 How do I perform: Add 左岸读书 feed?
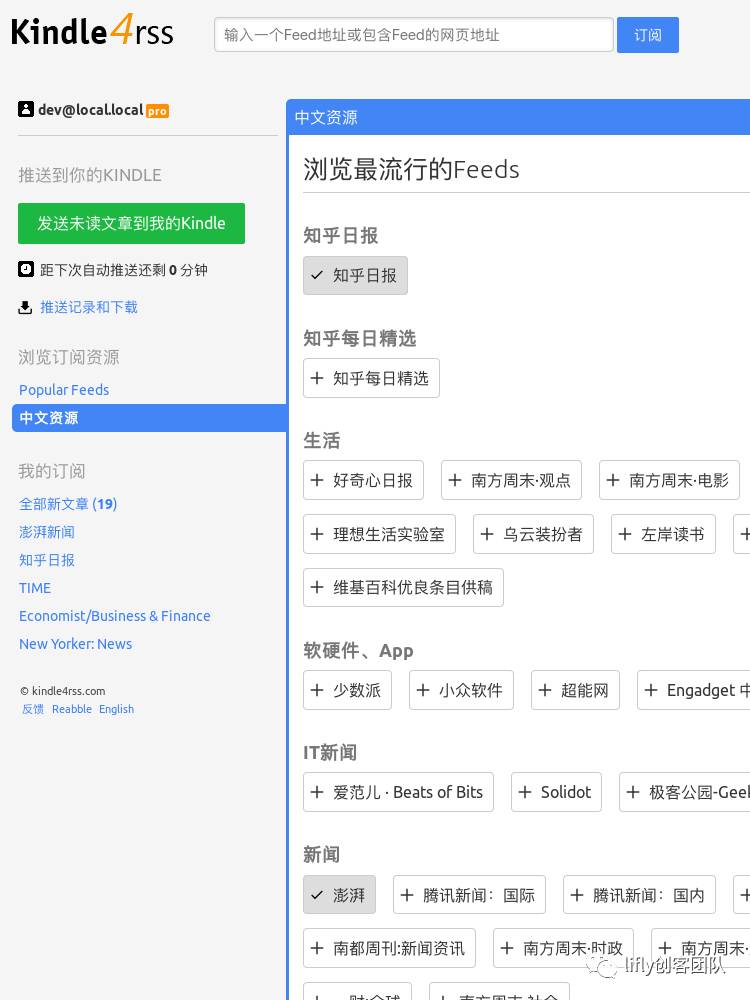(663, 534)
